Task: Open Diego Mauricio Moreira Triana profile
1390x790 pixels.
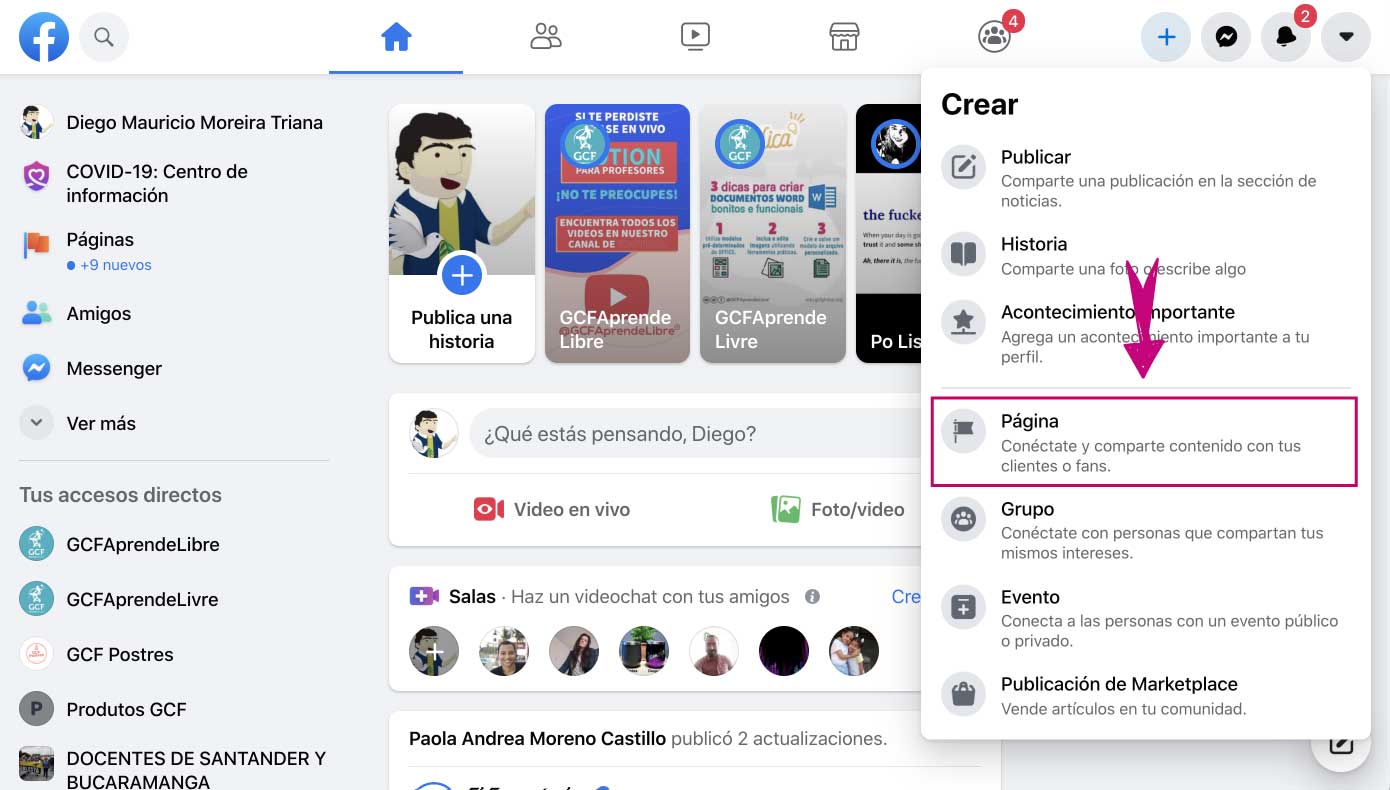Action: 172,123
